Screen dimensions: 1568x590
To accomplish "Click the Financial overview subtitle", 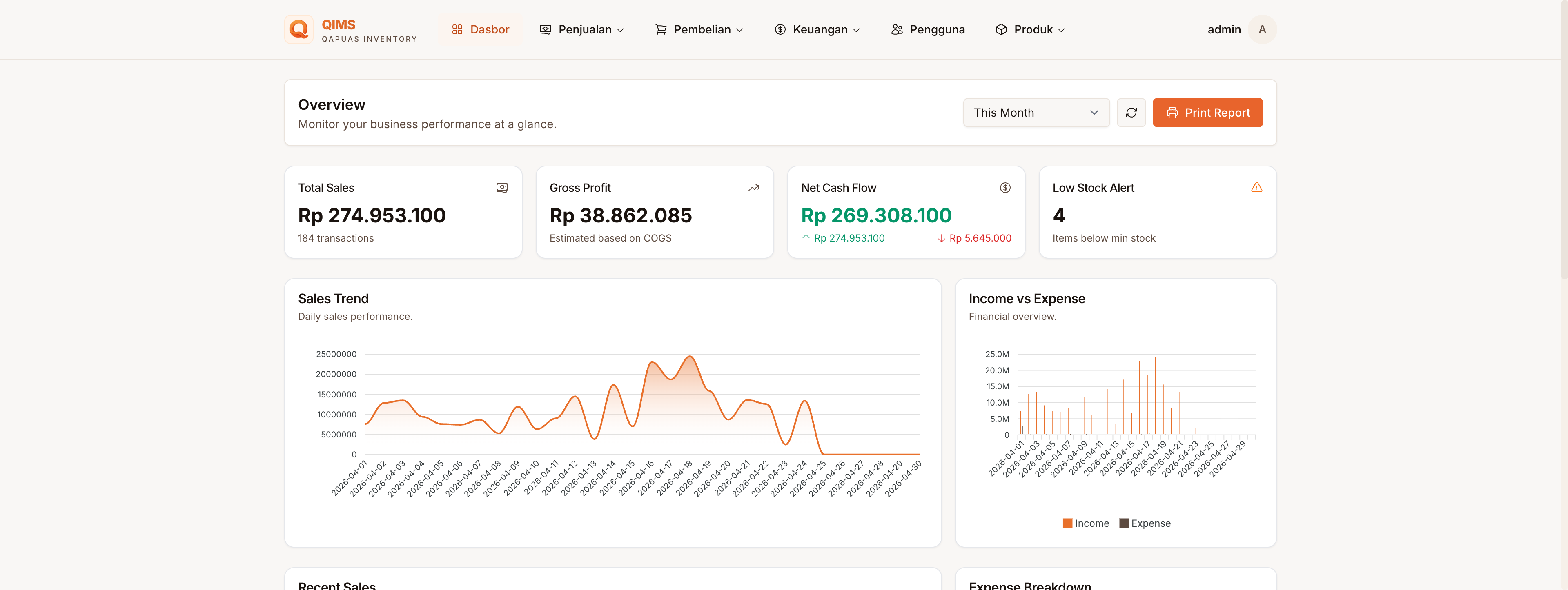I will tap(1012, 316).
